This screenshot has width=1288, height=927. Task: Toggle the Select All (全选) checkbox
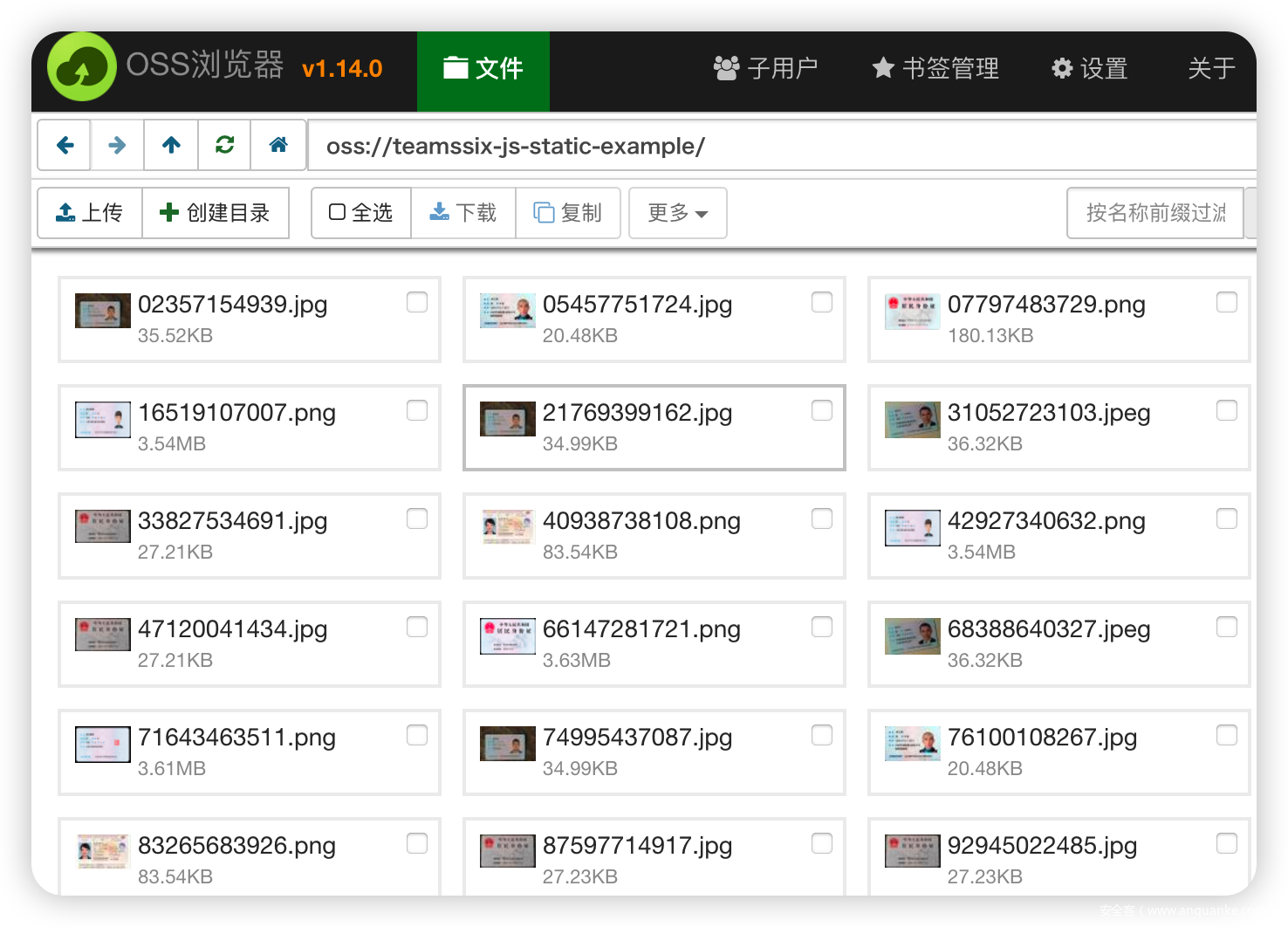pos(361,213)
